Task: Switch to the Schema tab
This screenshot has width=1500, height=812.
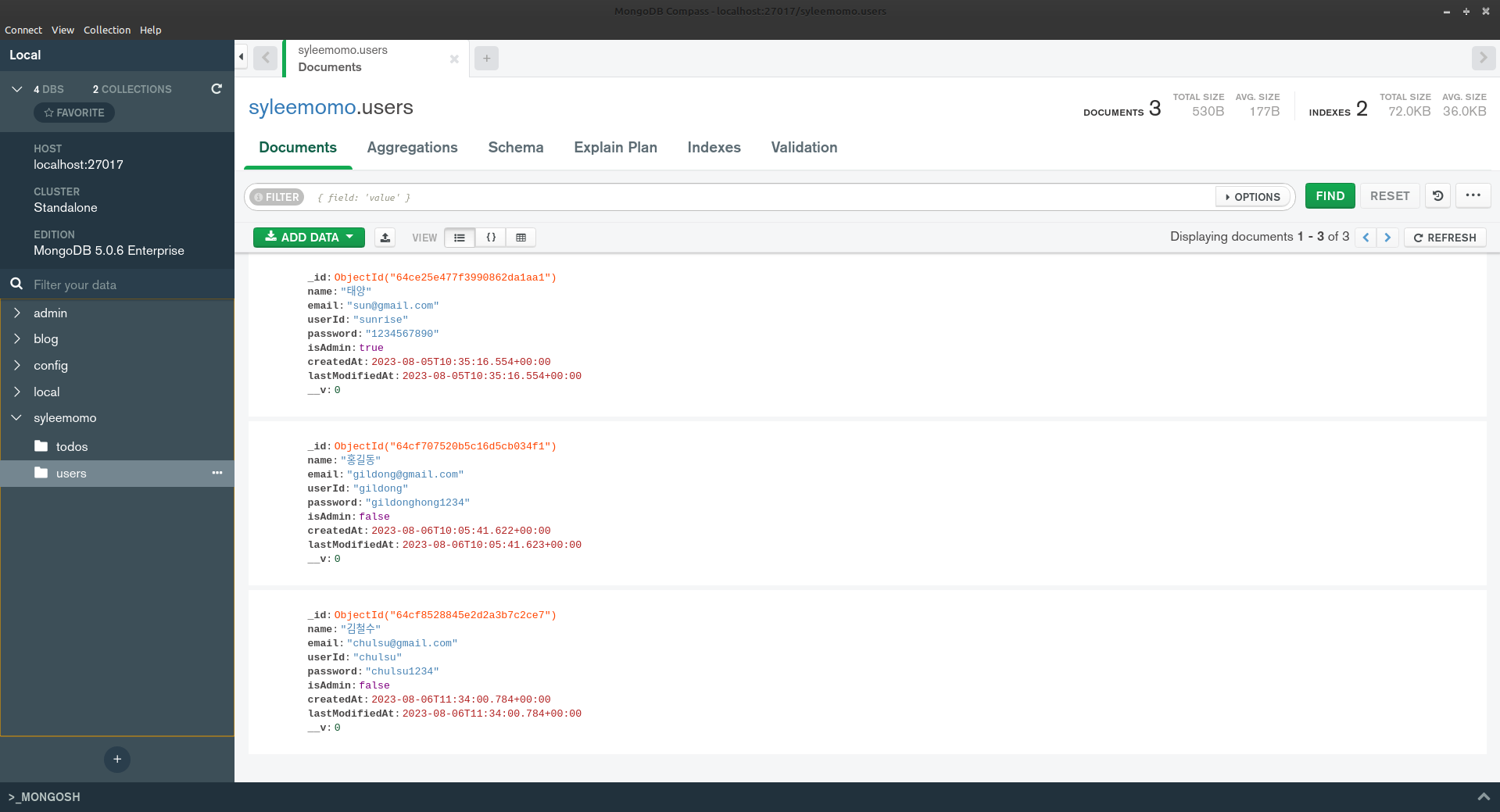Action: [516, 148]
